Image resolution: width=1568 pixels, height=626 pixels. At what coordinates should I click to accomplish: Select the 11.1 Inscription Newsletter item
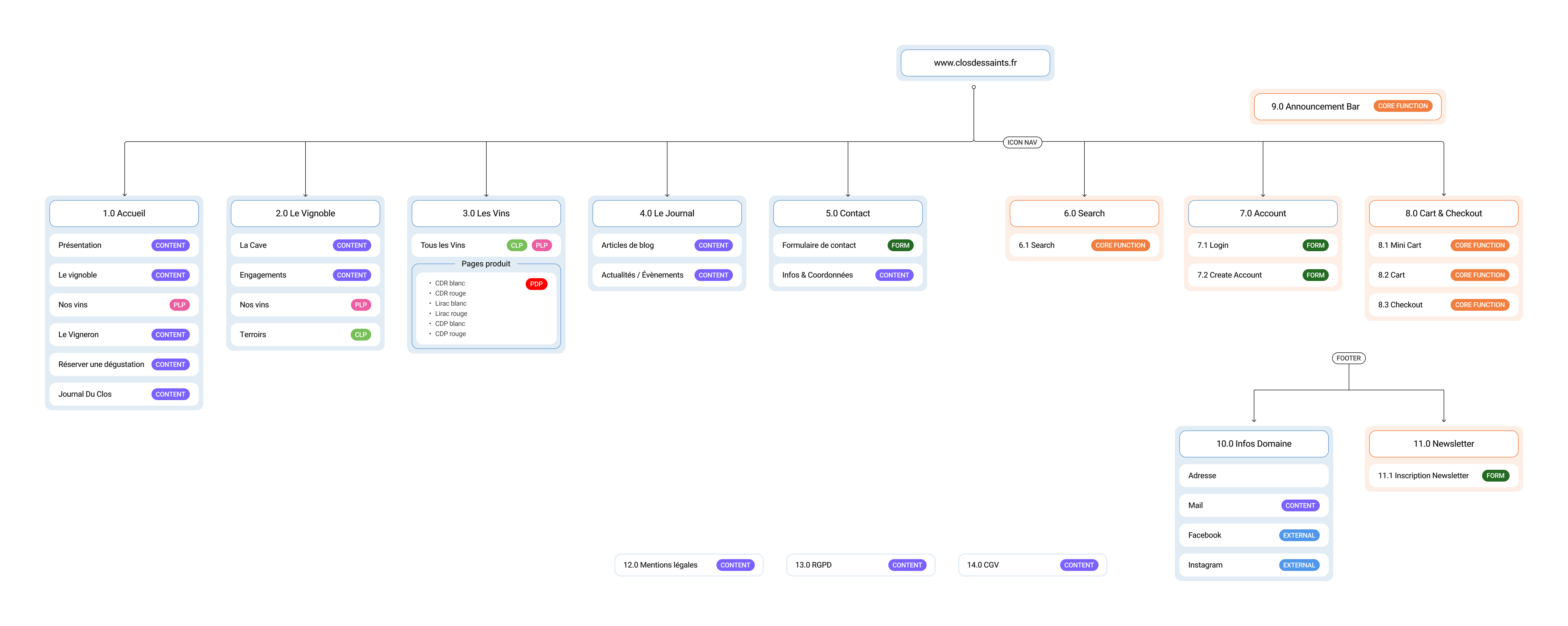(1423, 476)
